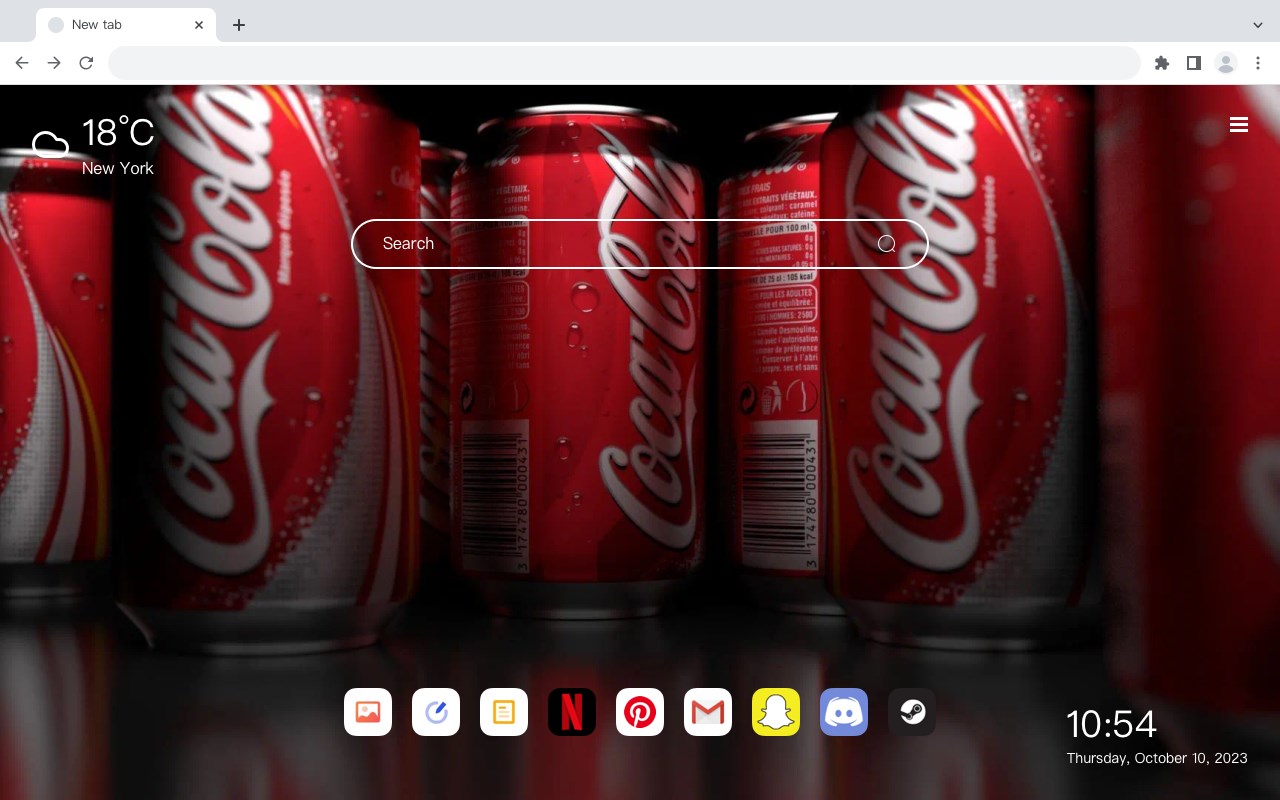Click the magnifier search icon
This screenshot has height=800, width=1280.
(887, 244)
